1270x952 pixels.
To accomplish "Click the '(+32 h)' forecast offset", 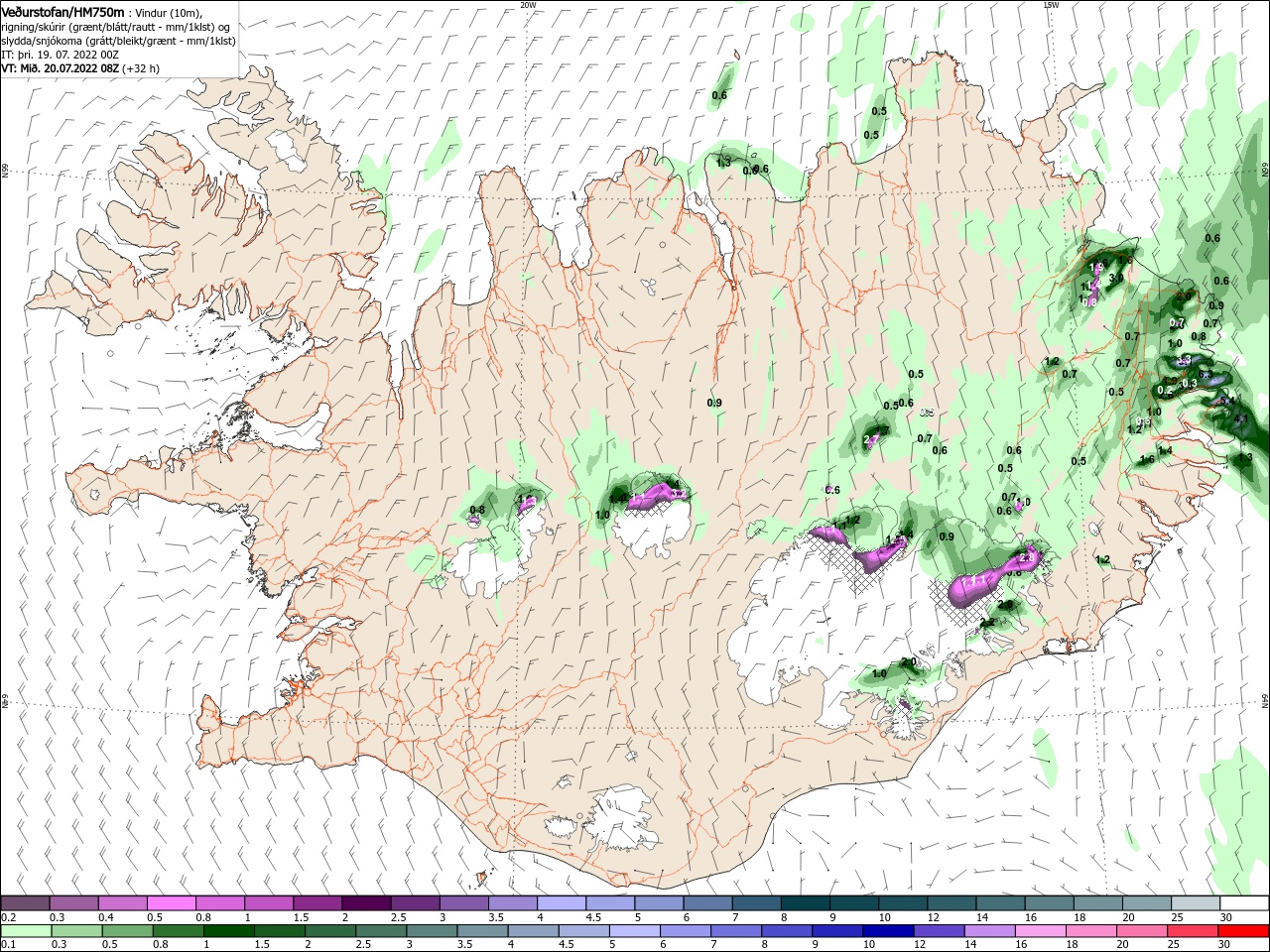I will click(142, 68).
